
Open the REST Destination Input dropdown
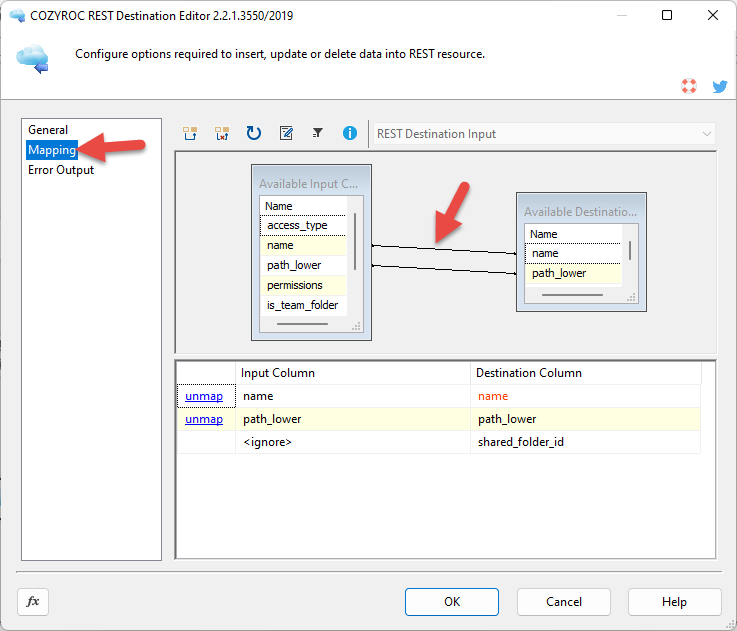click(544, 134)
